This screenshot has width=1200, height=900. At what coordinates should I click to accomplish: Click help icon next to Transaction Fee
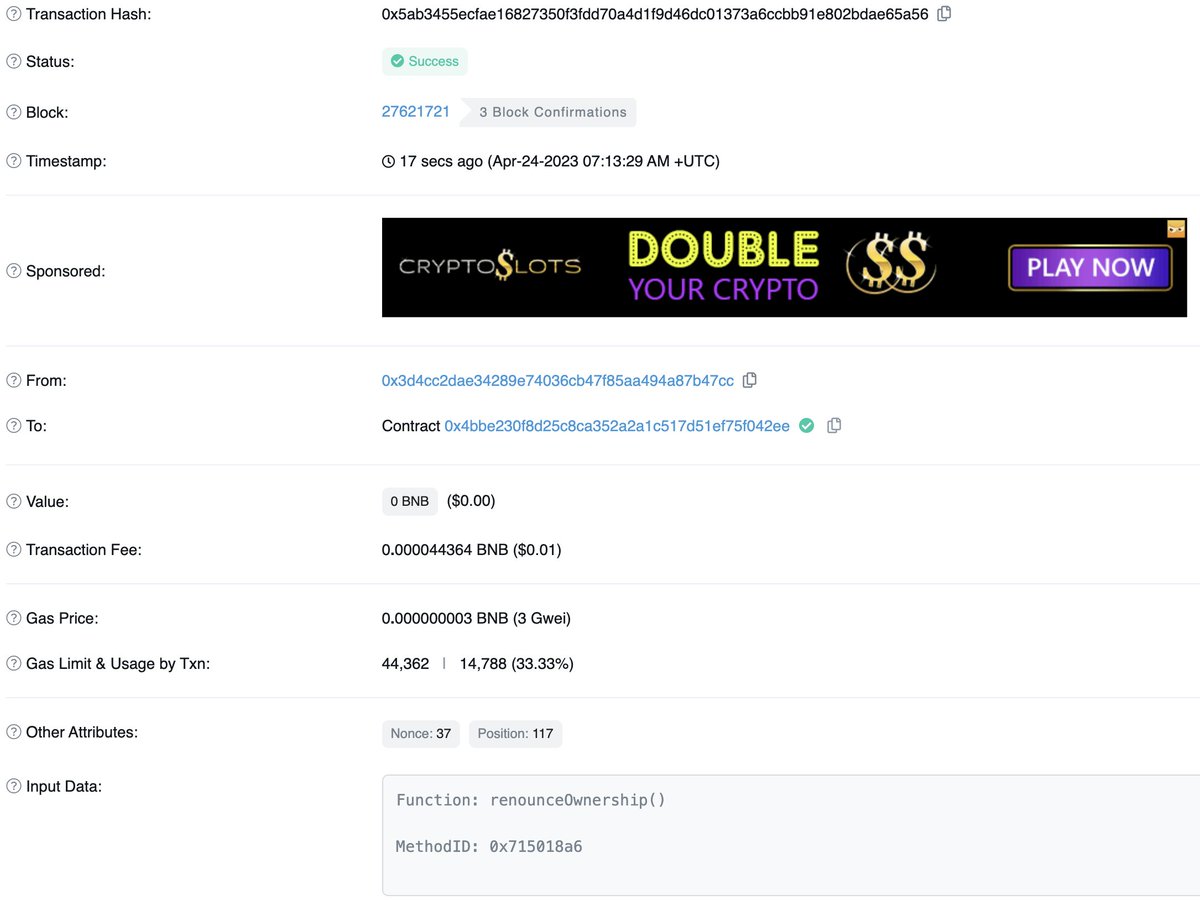(14, 549)
